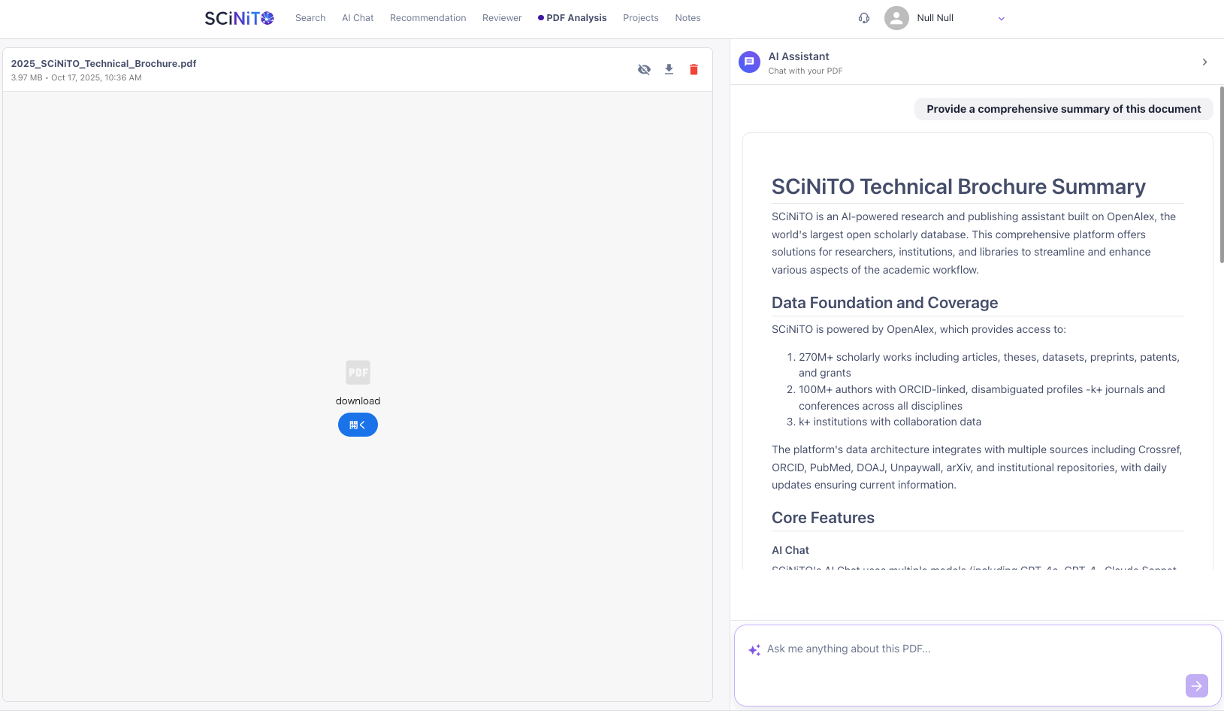Download the PDF using download icon

[x=669, y=70]
